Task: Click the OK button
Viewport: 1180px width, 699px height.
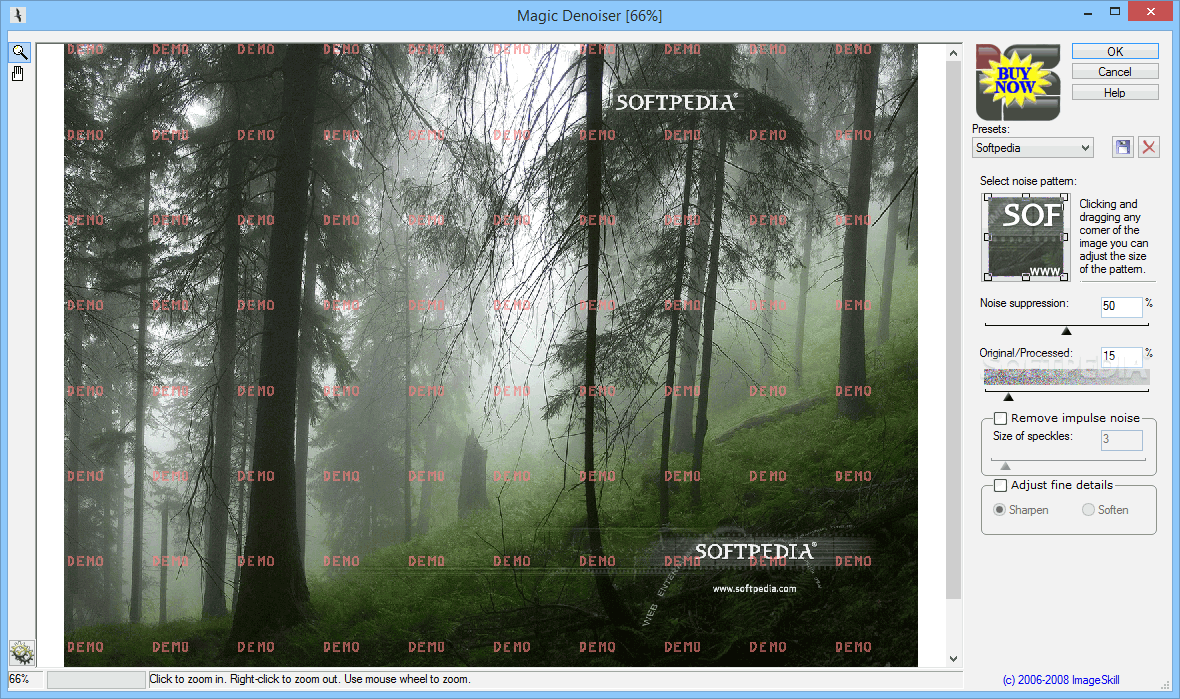Action: 1115,51
